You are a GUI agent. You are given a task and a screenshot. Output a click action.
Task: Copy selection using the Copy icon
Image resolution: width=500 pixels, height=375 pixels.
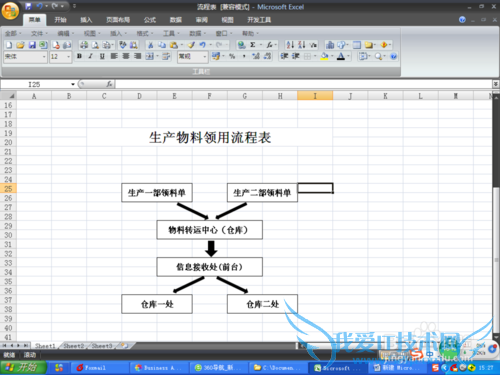click(x=162, y=45)
